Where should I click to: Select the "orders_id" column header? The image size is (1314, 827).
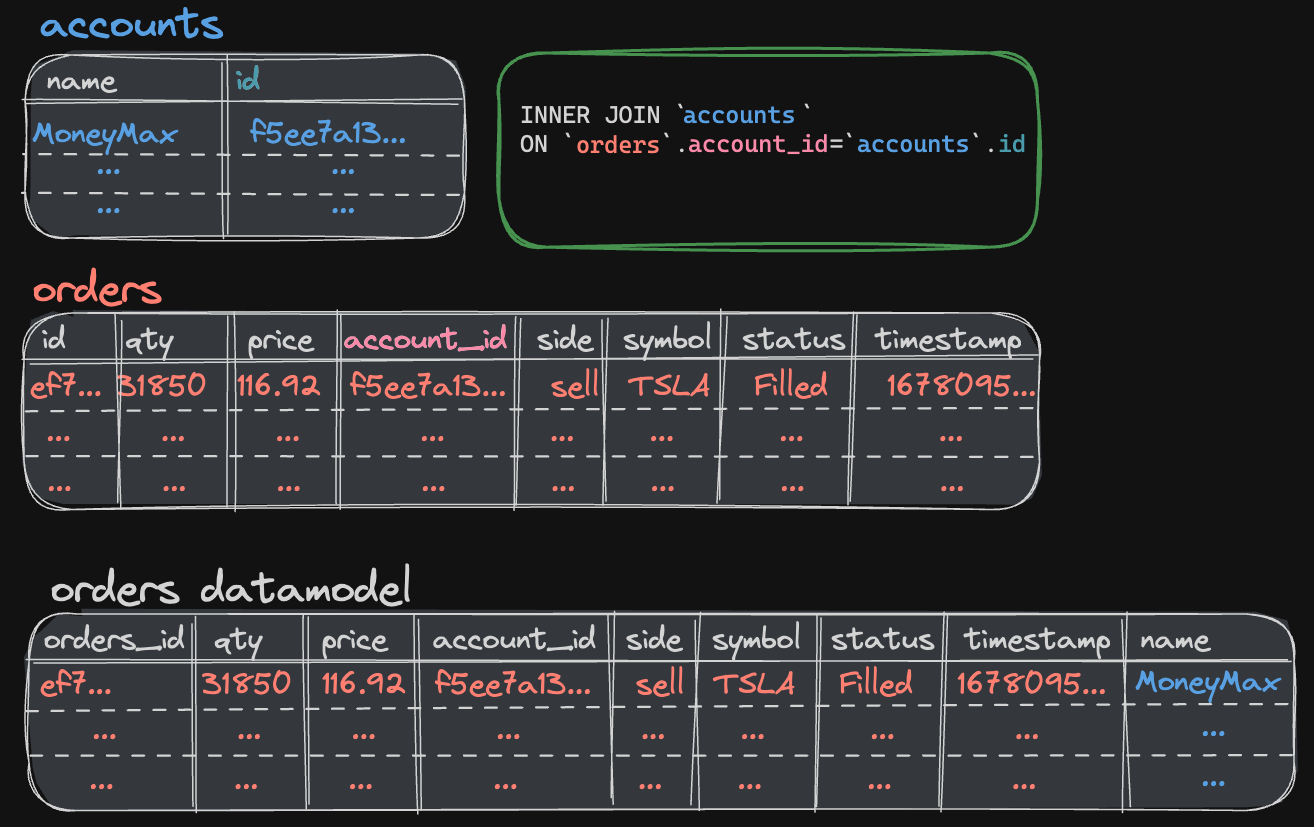point(114,640)
